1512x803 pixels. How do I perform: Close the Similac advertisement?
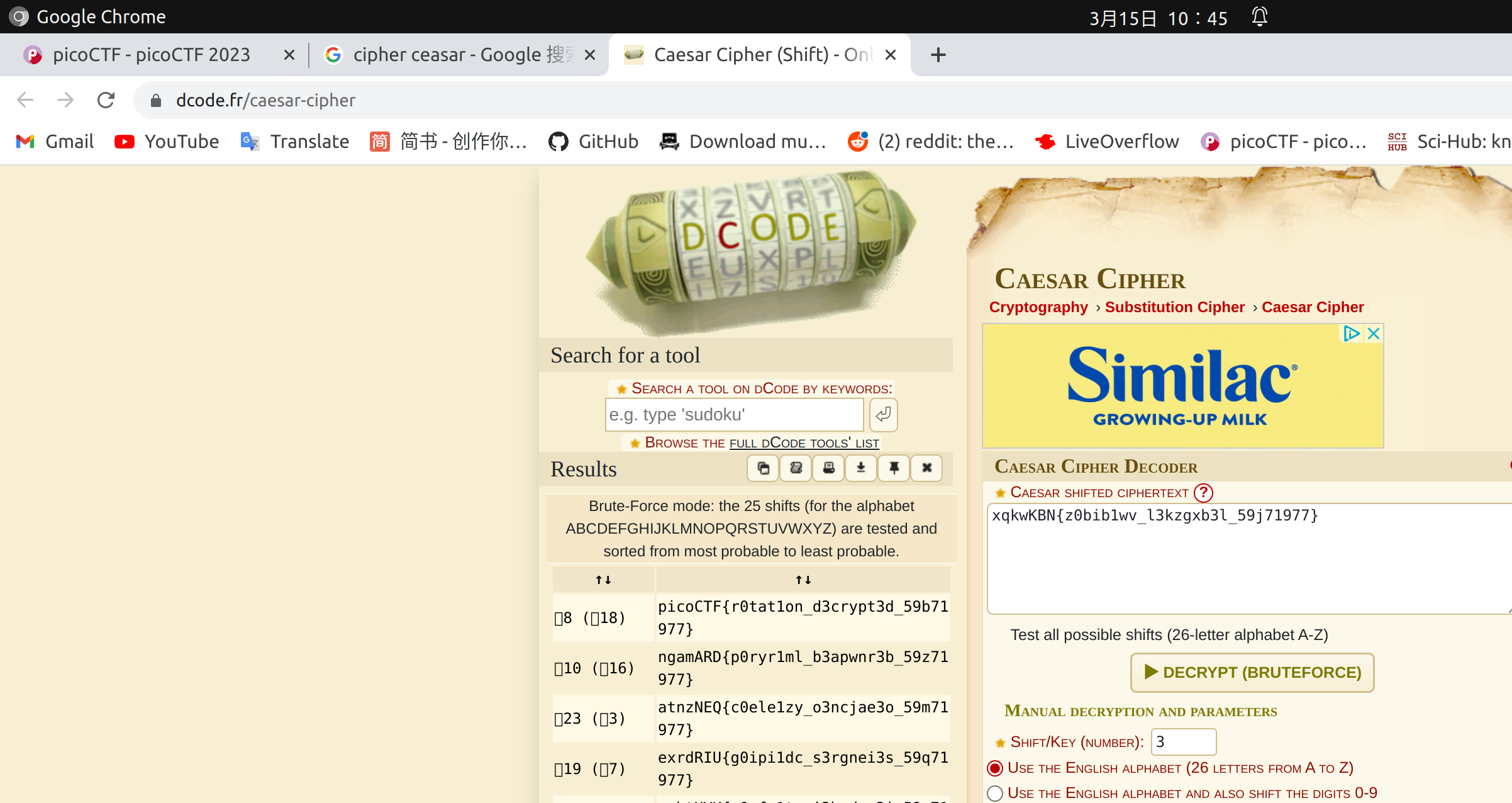click(x=1374, y=334)
